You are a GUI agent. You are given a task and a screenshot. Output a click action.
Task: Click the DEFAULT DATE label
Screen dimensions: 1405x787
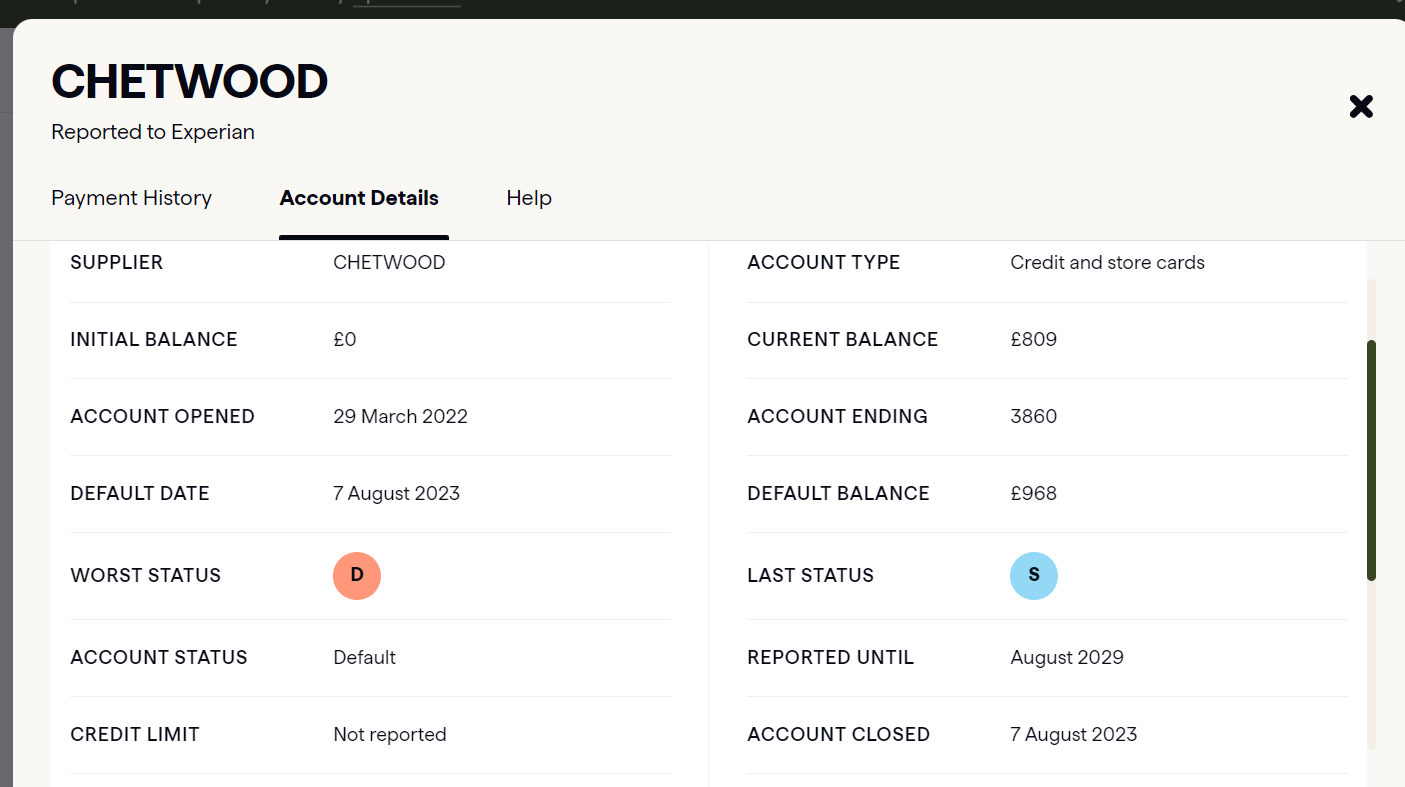[140, 494]
